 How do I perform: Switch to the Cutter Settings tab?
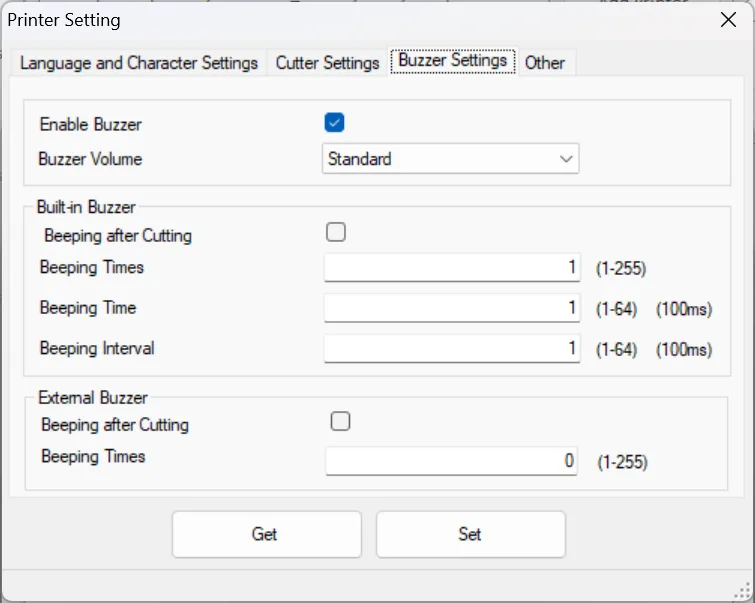point(327,63)
